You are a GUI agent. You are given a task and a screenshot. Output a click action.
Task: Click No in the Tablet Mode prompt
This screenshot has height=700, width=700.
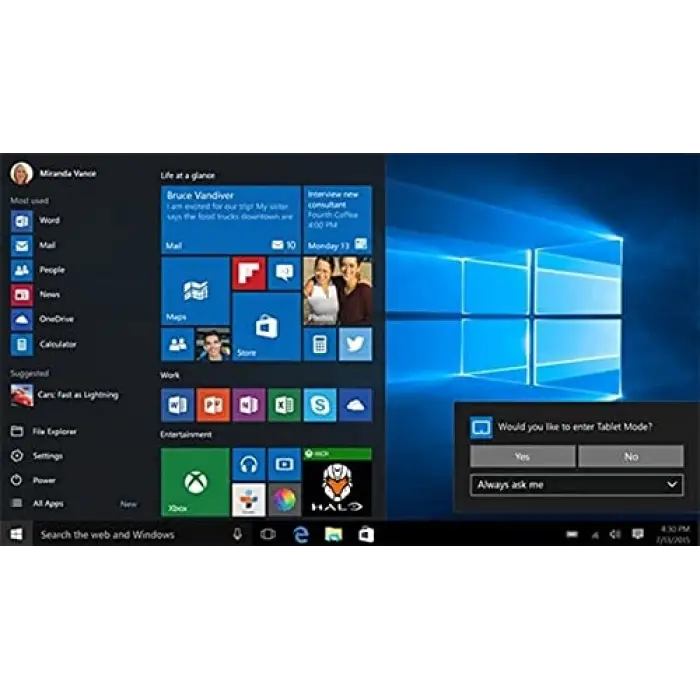click(631, 456)
